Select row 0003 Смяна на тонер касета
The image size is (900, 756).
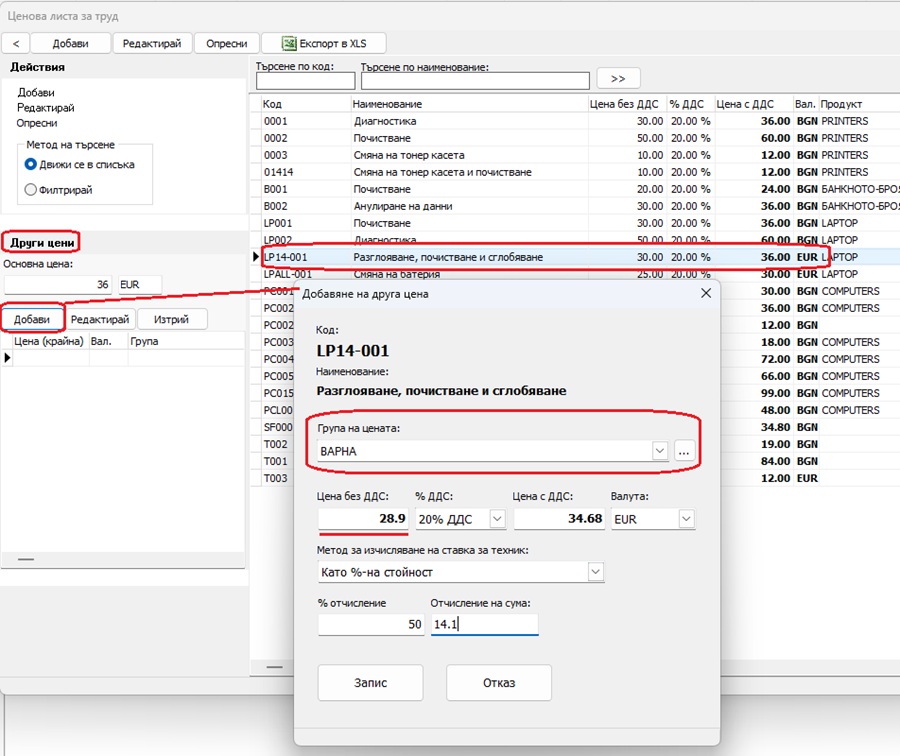[x=576, y=155]
